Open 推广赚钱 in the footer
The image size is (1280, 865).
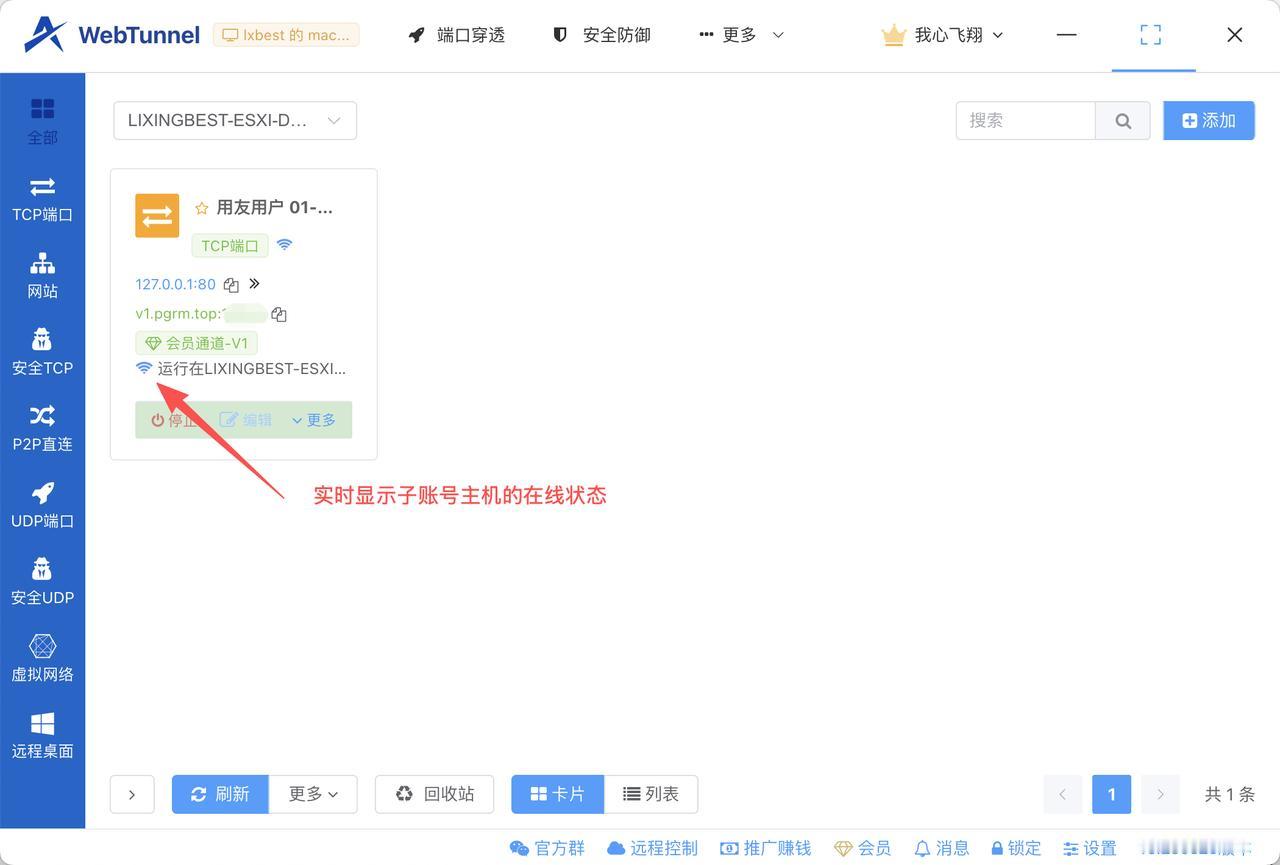[x=766, y=848]
